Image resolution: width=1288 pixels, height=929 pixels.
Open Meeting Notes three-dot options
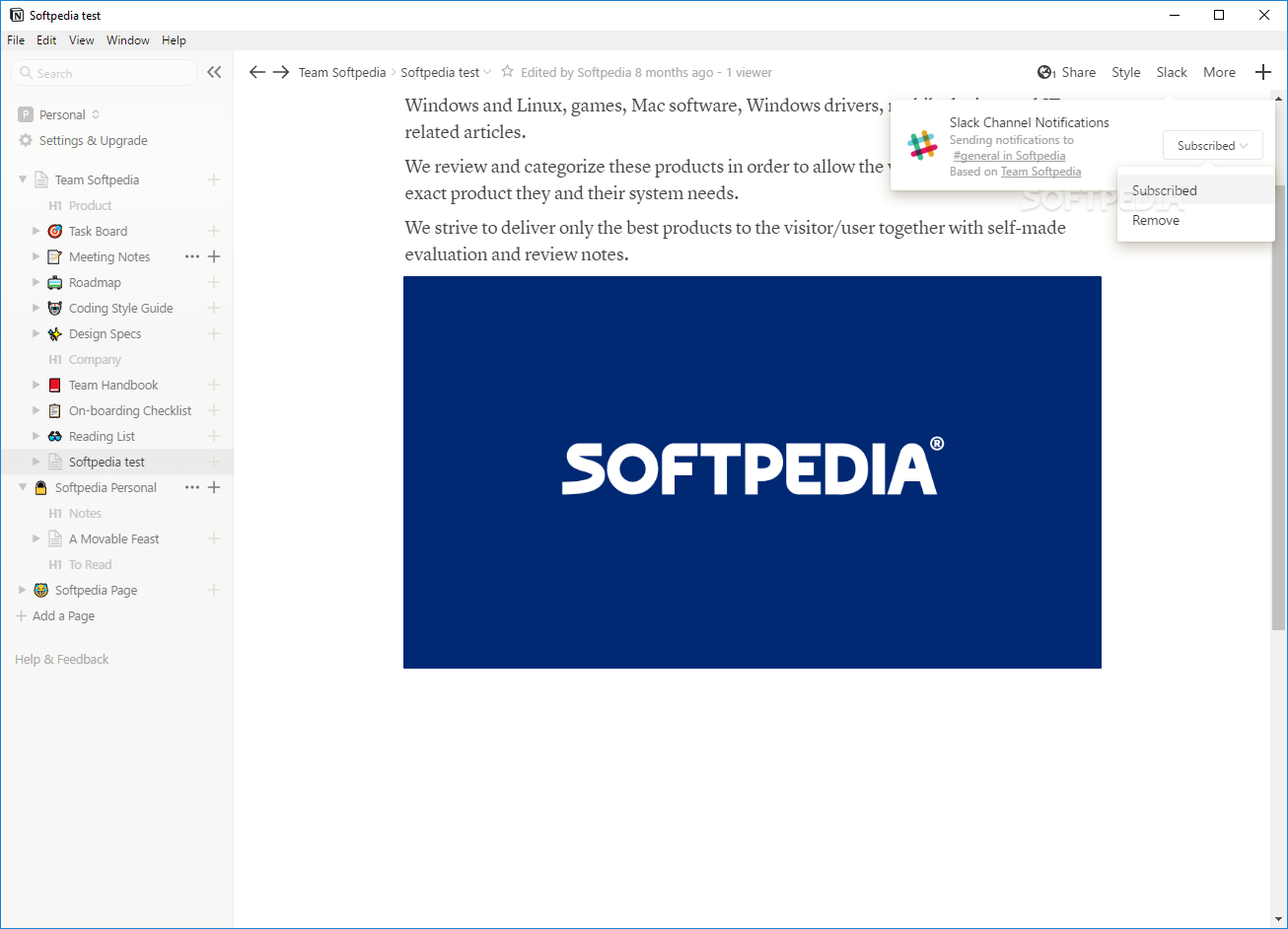(x=192, y=256)
